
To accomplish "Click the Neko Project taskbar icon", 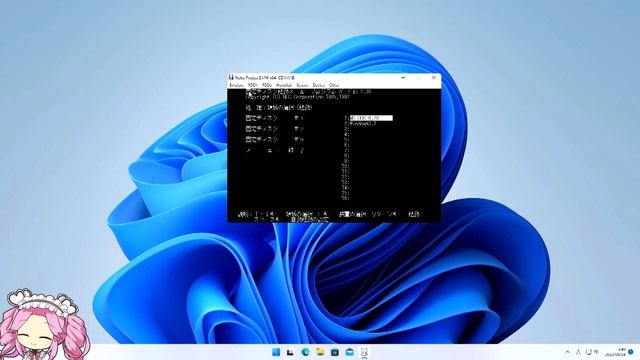I will tap(364, 352).
